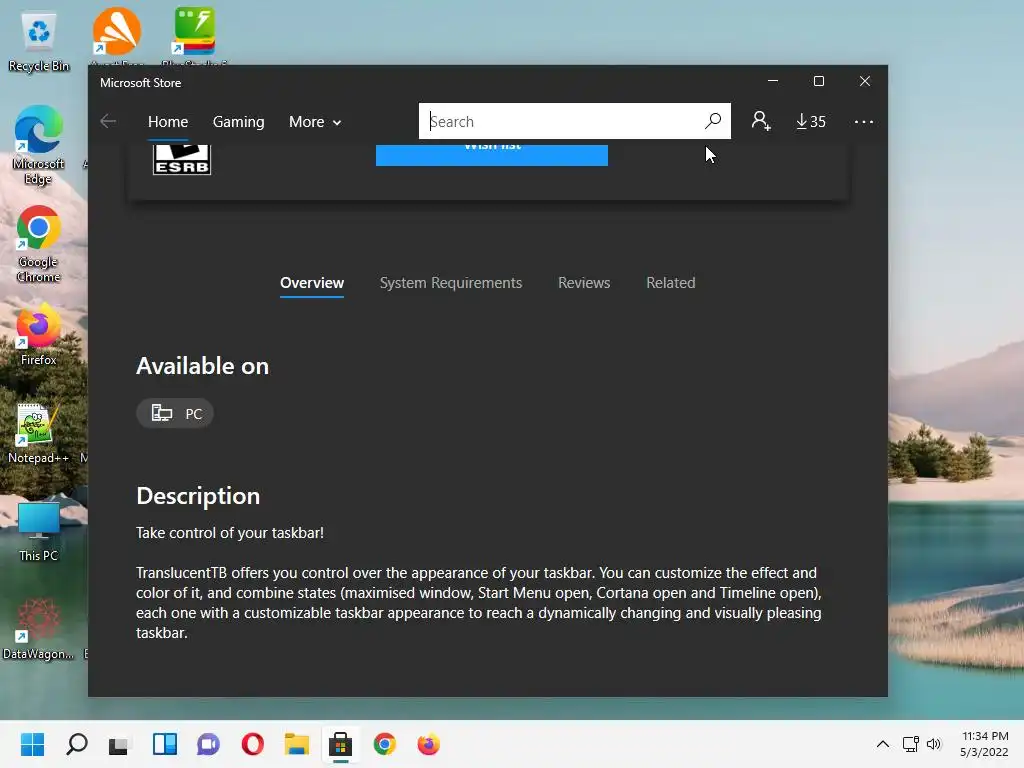Select the Recycle Bin desktop icon

(x=39, y=42)
